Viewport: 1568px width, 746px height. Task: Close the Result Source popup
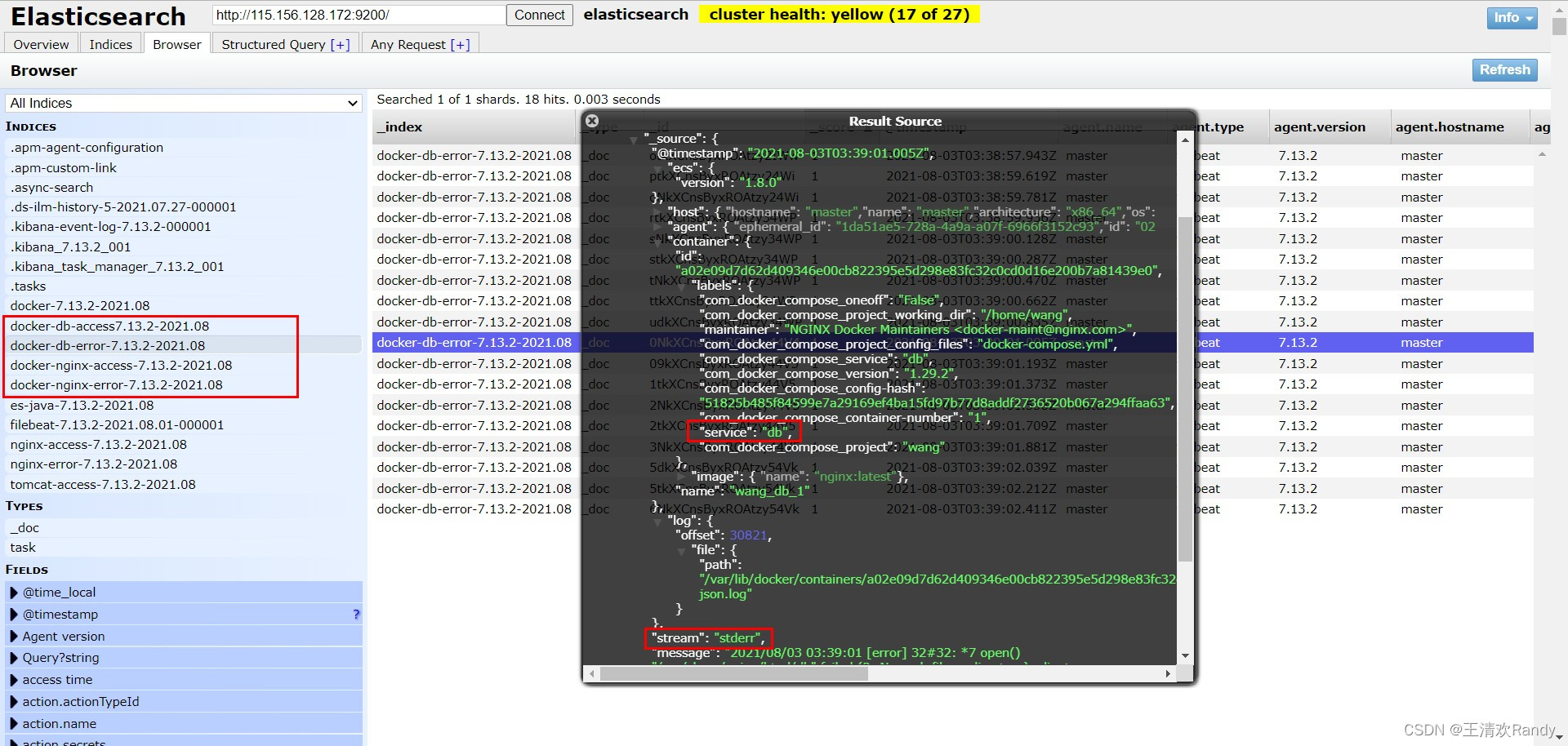point(592,121)
